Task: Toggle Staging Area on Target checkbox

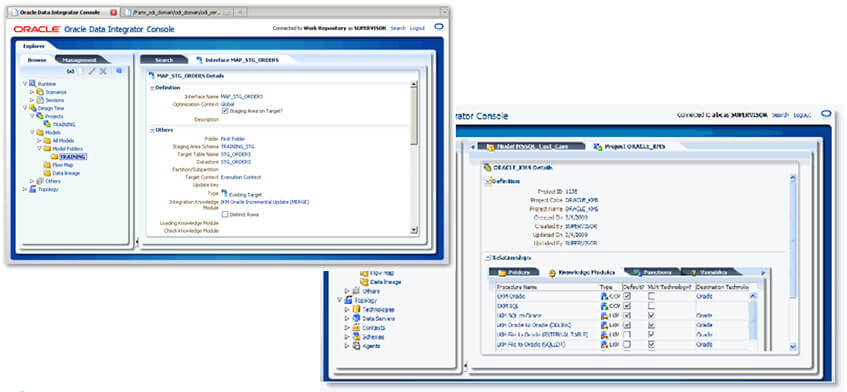Action: point(225,111)
